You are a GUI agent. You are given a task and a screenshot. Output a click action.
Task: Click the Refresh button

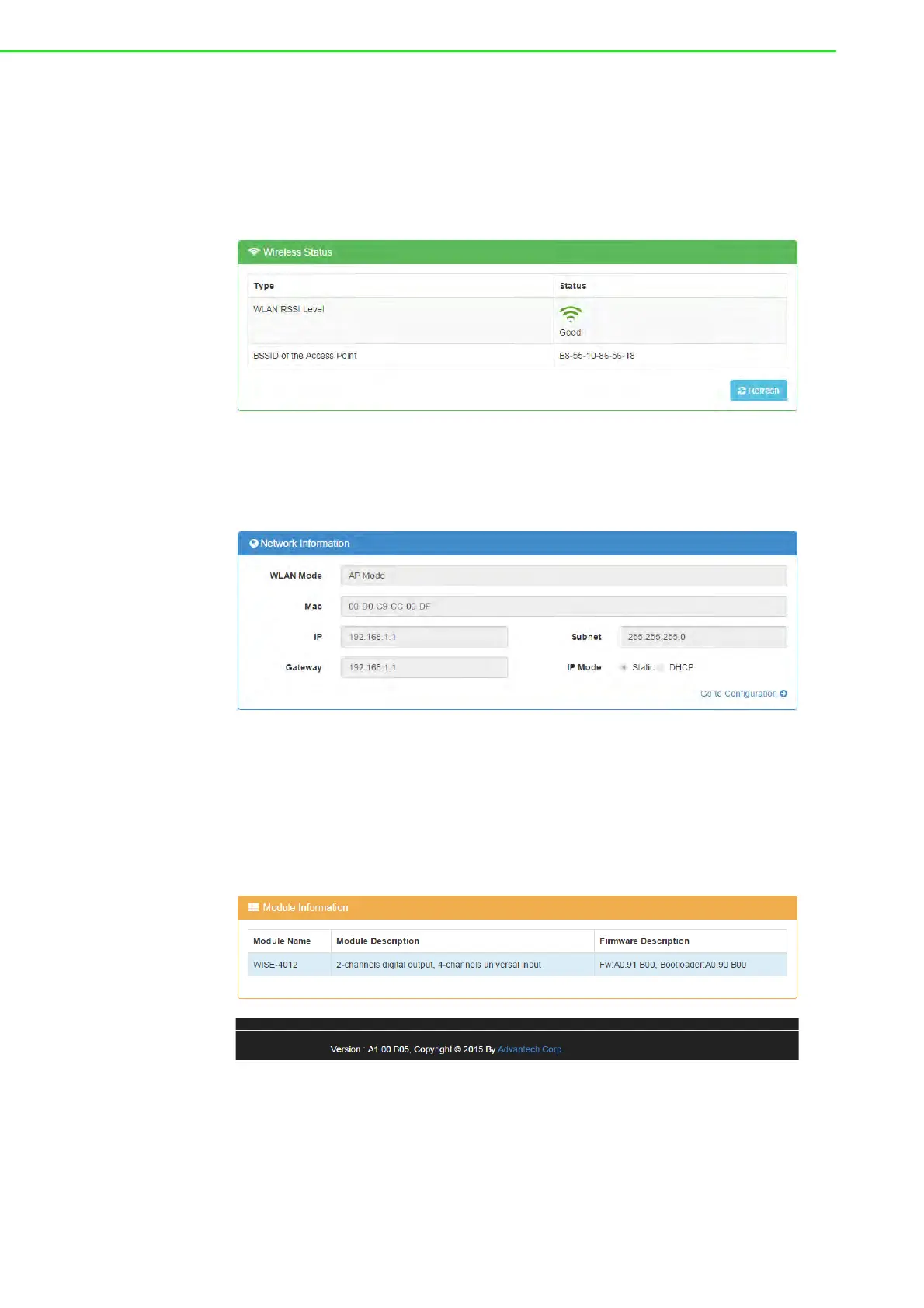(759, 391)
